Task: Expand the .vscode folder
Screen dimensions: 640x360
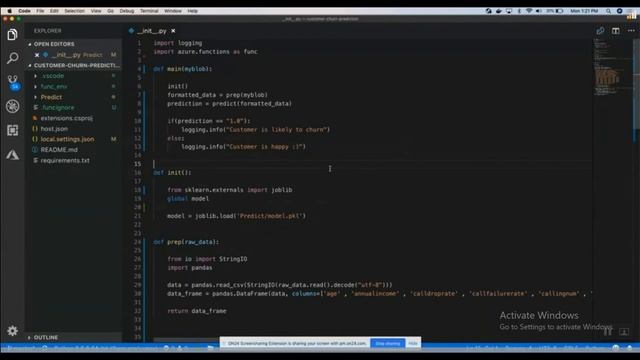Action: pyautogui.click(x=36, y=76)
